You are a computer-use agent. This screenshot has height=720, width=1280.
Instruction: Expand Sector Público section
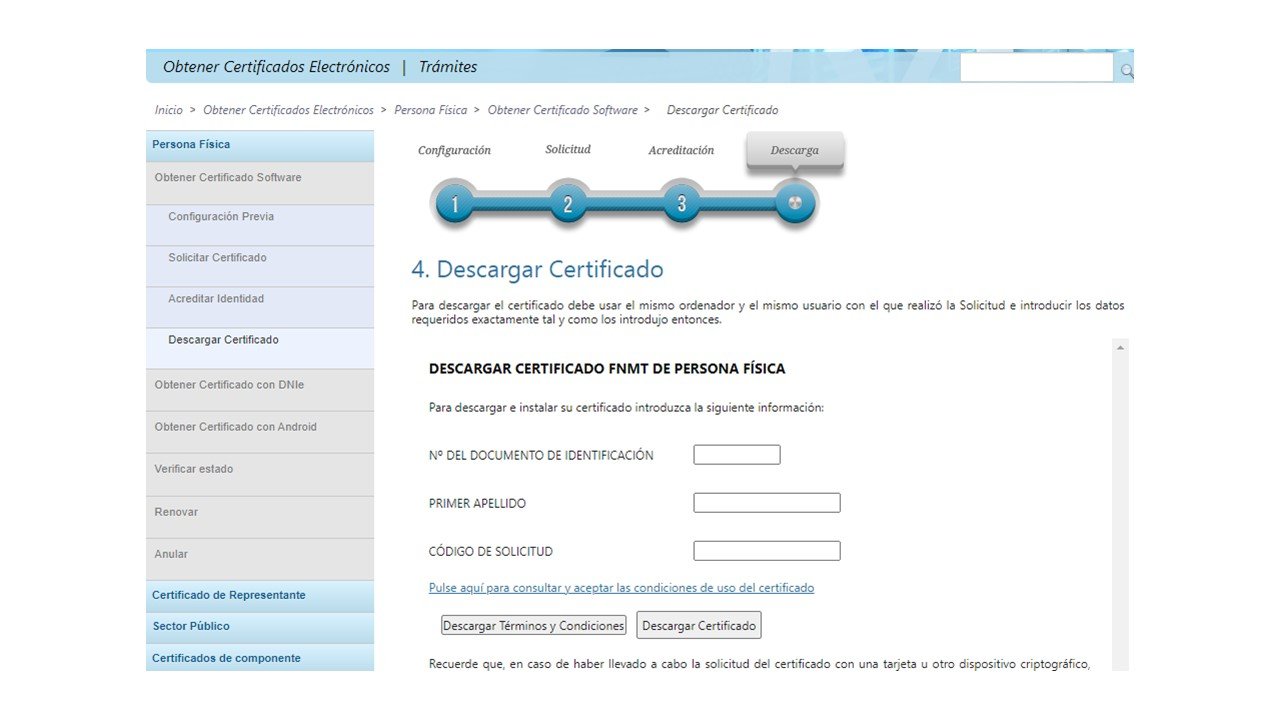(260, 626)
